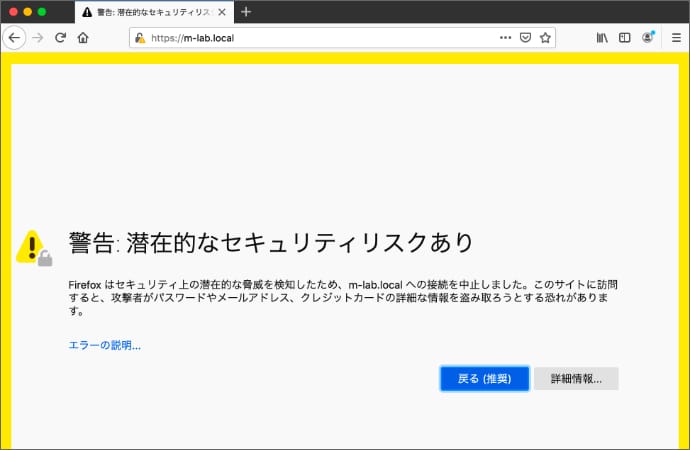Close the security warning tab
690x450 pixels.
[x=220, y=12]
